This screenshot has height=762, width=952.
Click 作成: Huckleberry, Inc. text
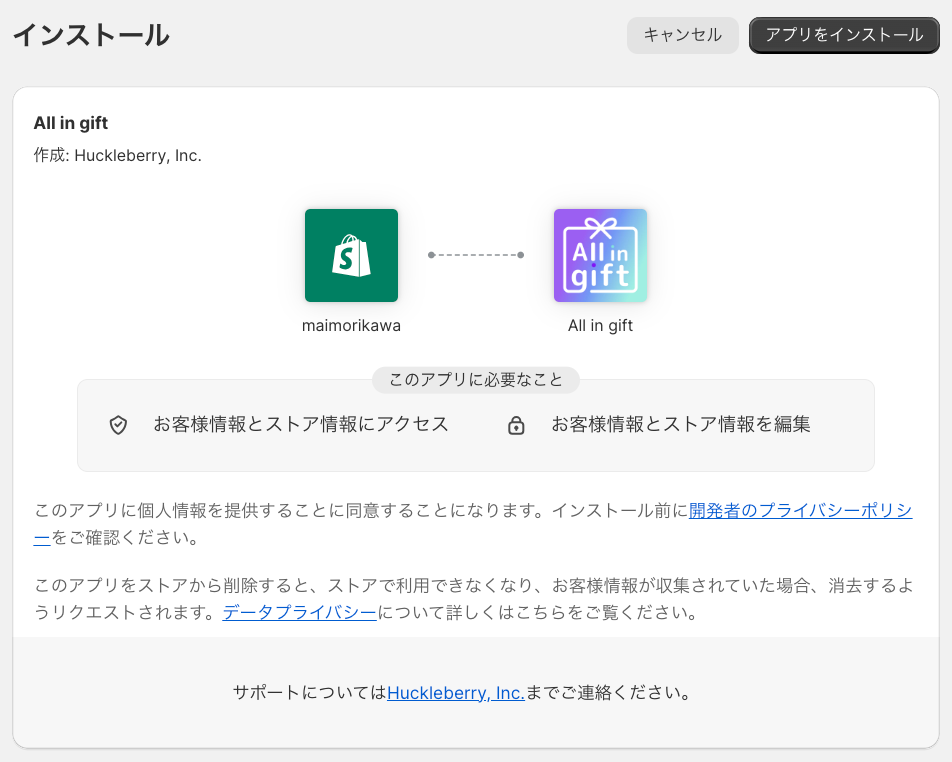point(117,155)
